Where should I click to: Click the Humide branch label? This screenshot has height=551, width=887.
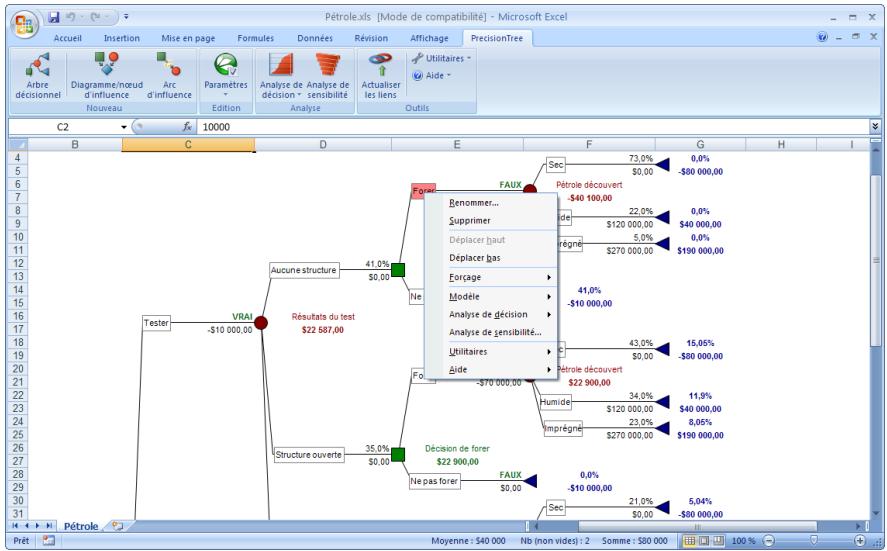[555, 402]
